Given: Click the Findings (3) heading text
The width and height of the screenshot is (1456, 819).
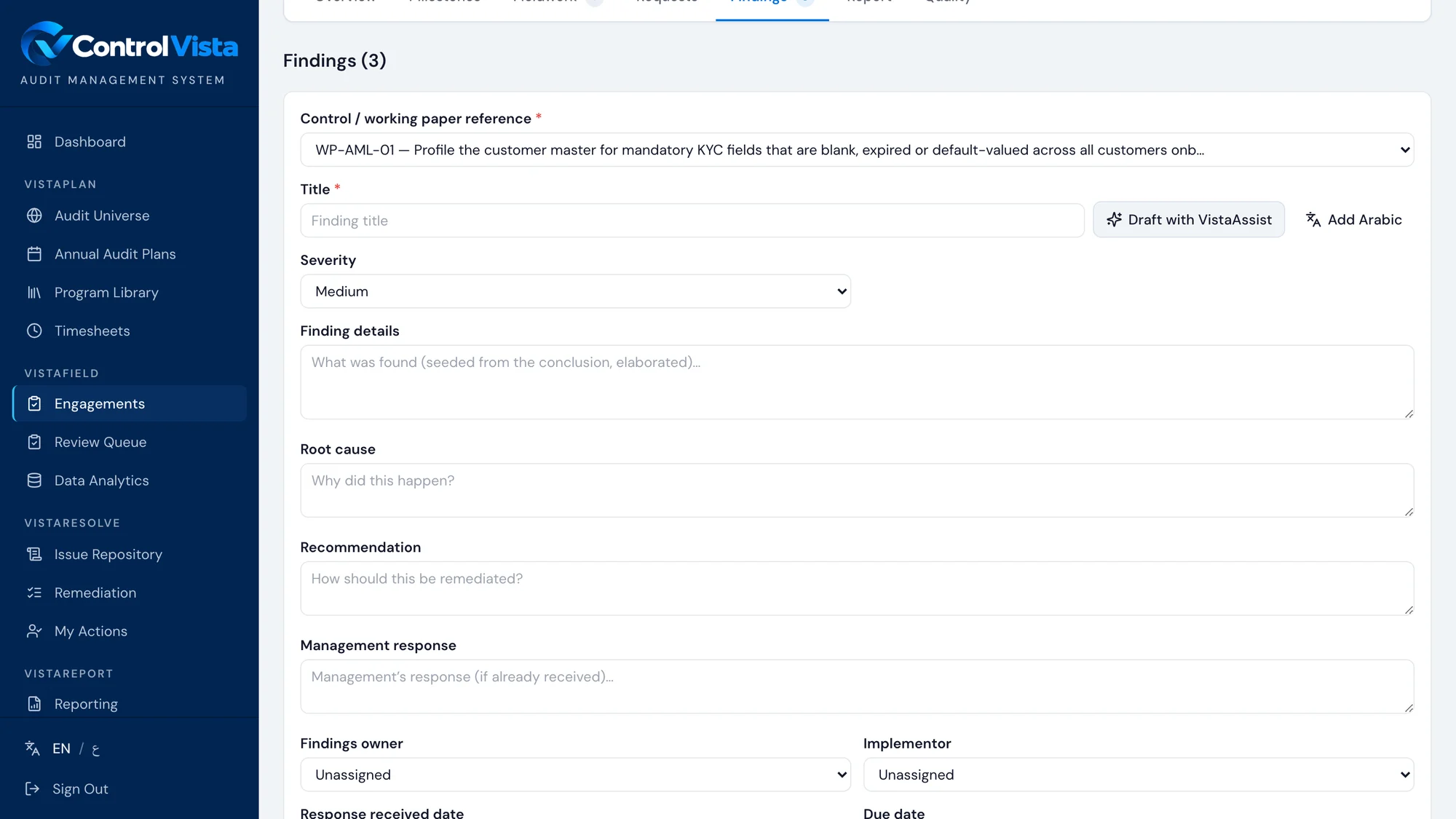Looking at the screenshot, I should 335,60.
